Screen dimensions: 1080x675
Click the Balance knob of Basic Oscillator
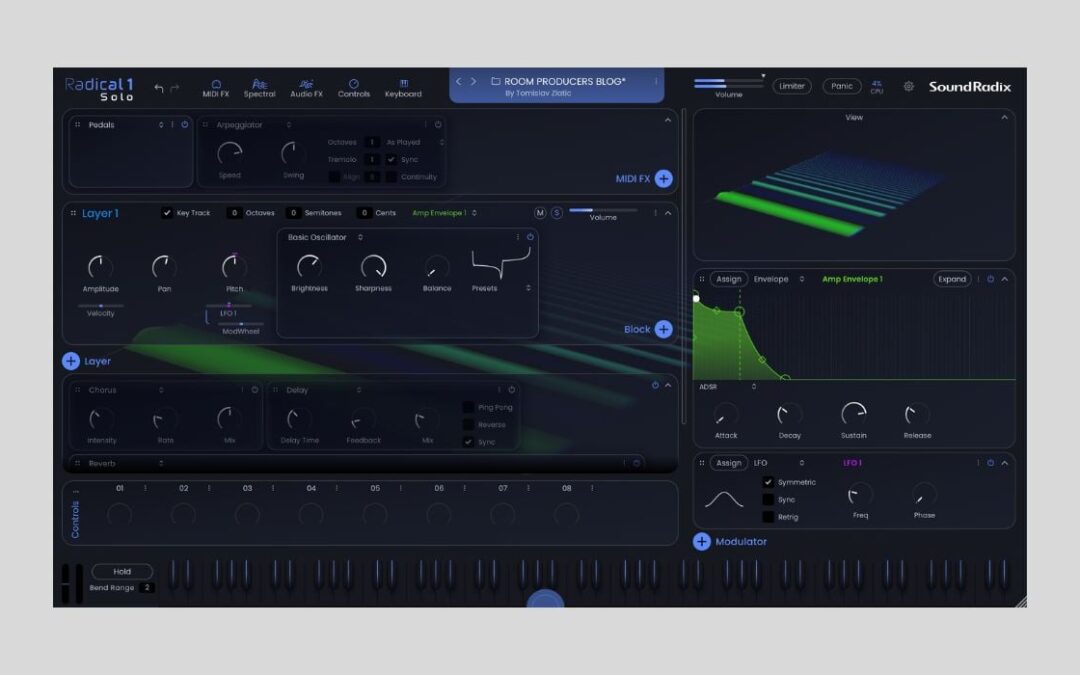pyautogui.click(x=437, y=267)
